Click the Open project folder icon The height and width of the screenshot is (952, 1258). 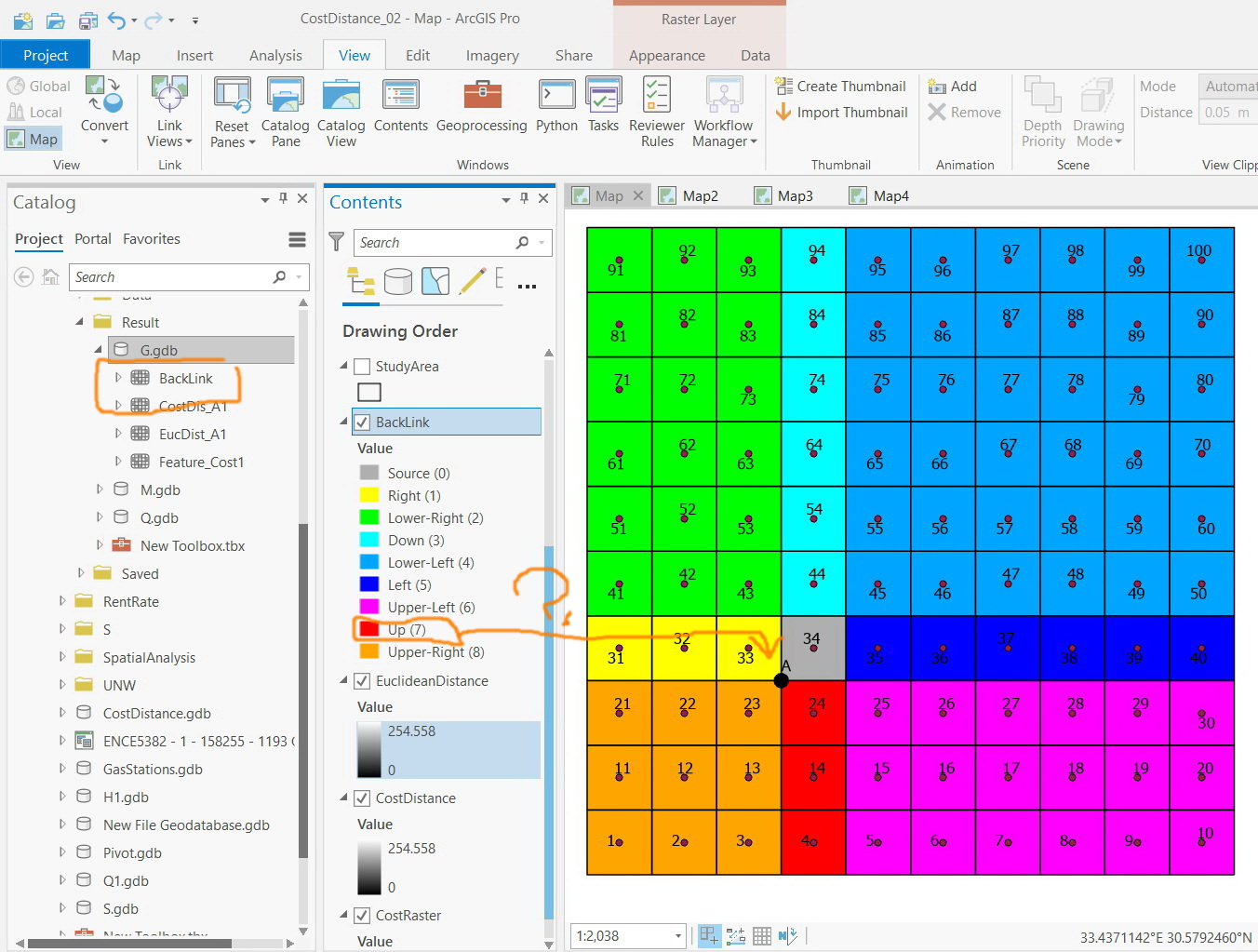click(x=56, y=20)
